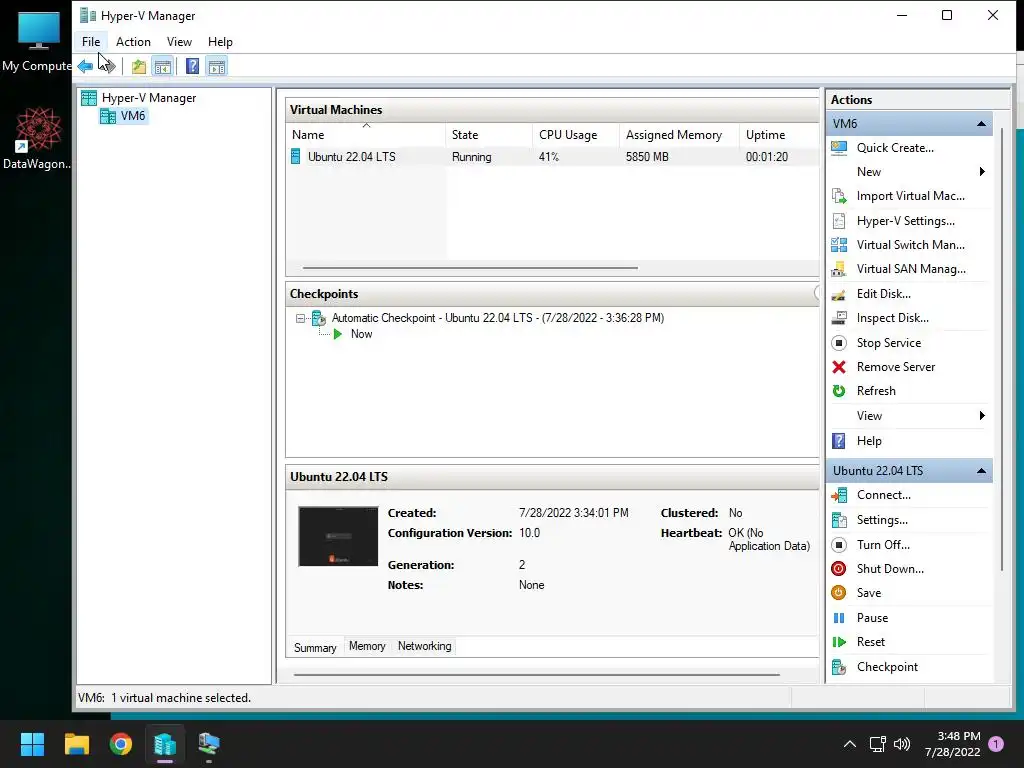Click the Stop Service icon
The height and width of the screenshot is (768, 1024).
coord(839,343)
